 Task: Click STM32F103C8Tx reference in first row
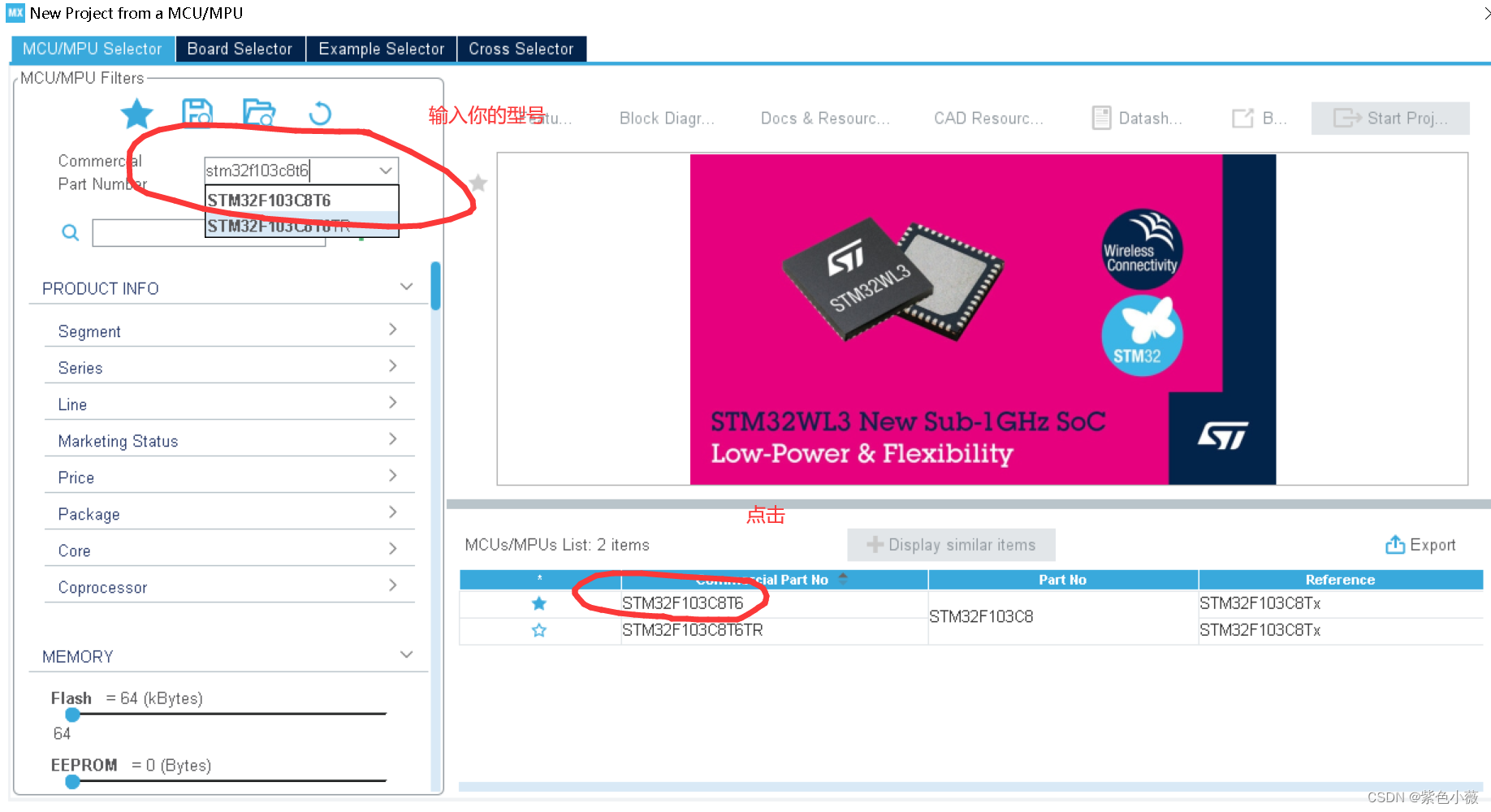coord(1260,603)
